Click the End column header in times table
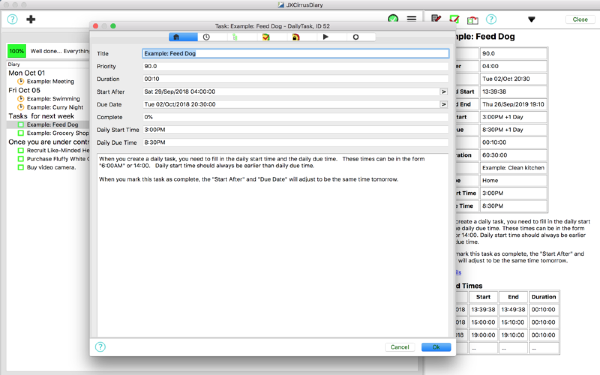The height and width of the screenshot is (375, 600). [513, 297]
